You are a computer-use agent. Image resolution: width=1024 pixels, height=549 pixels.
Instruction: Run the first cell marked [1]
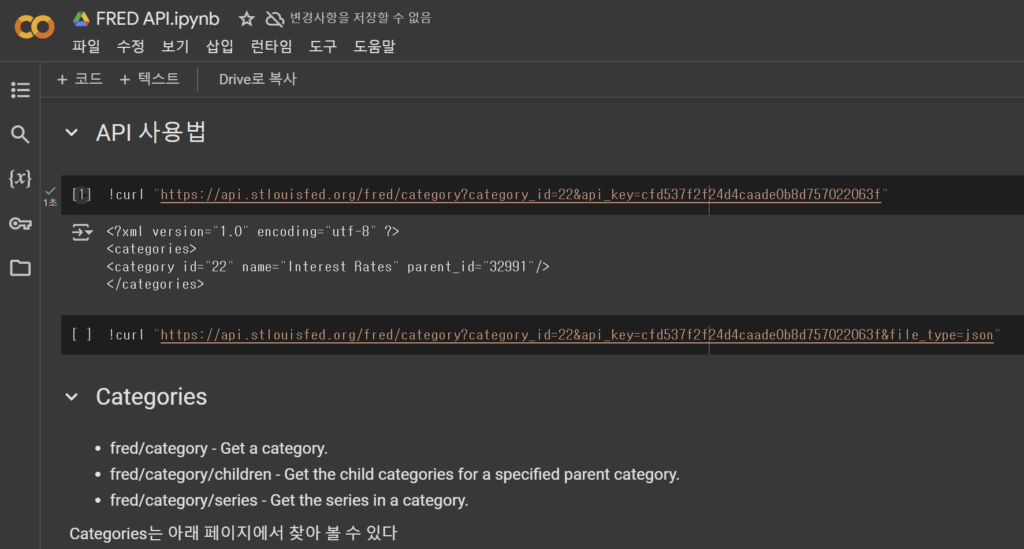(x=81, y=195)
